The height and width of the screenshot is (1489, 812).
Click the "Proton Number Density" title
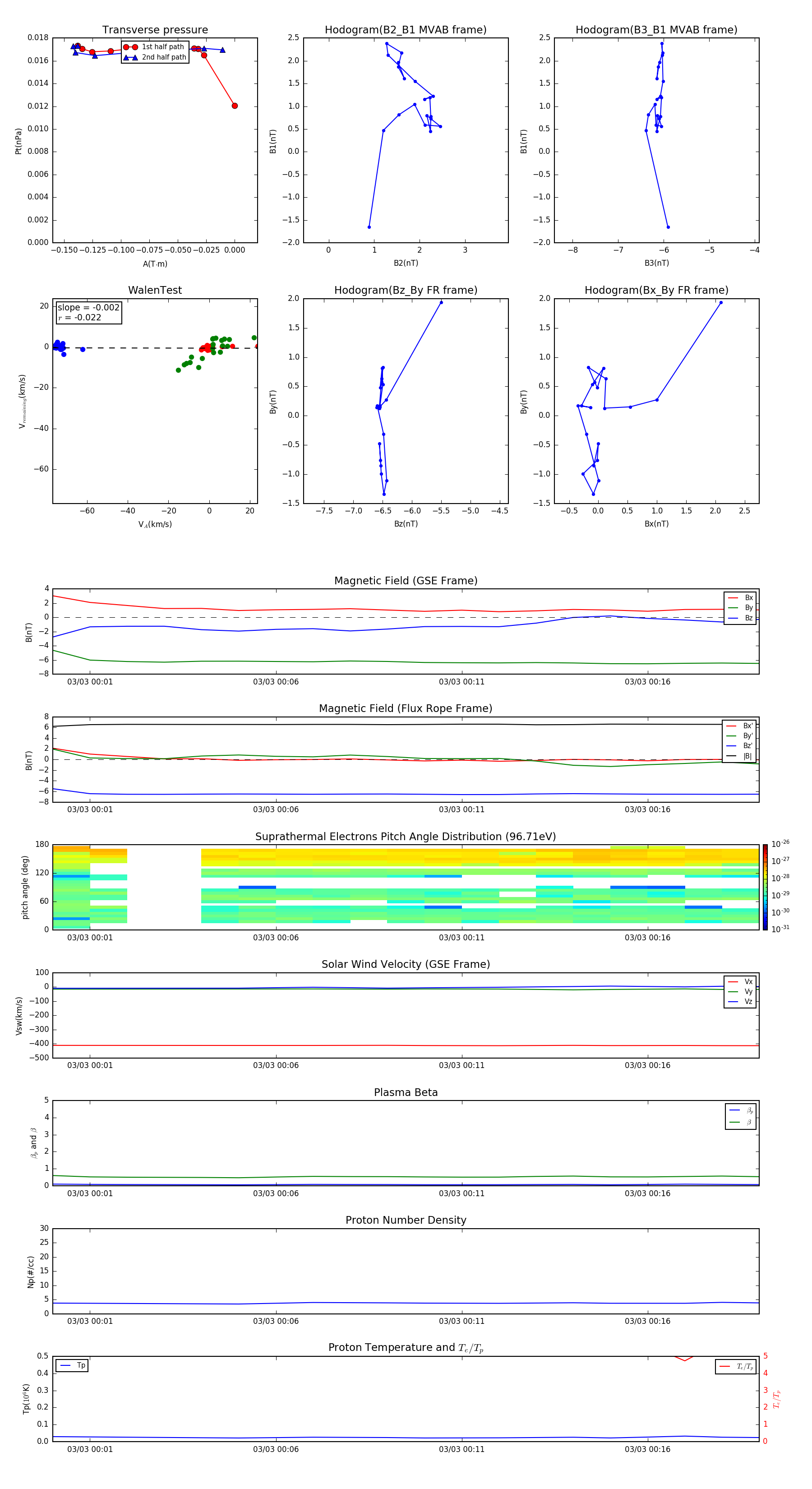coord(406,1221)
